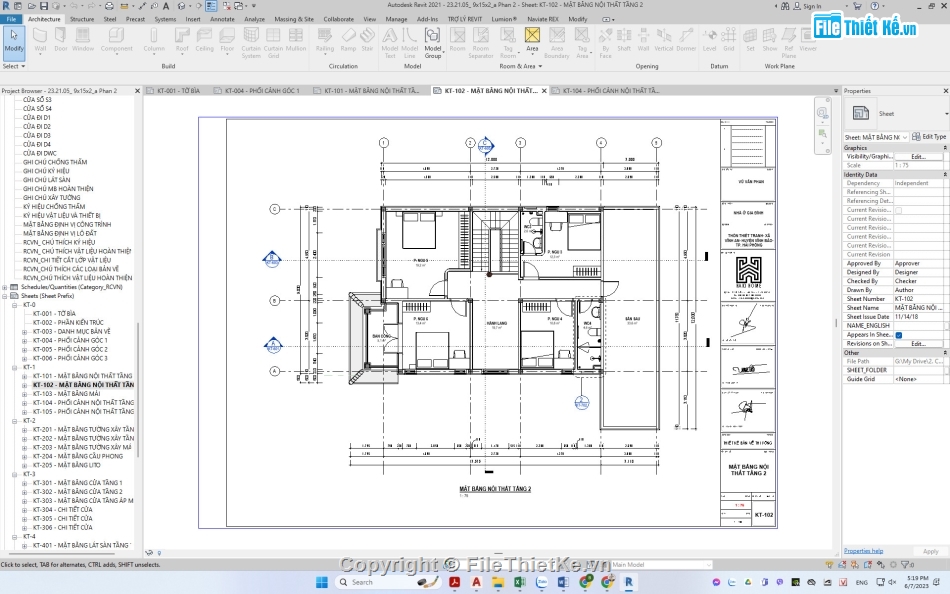Viewport: 950px width, 594px height.
Task: Select KT-201 - MẶT BẰNG TƯỜNG XÂY sheet
Action: click(x=84, y=429)
